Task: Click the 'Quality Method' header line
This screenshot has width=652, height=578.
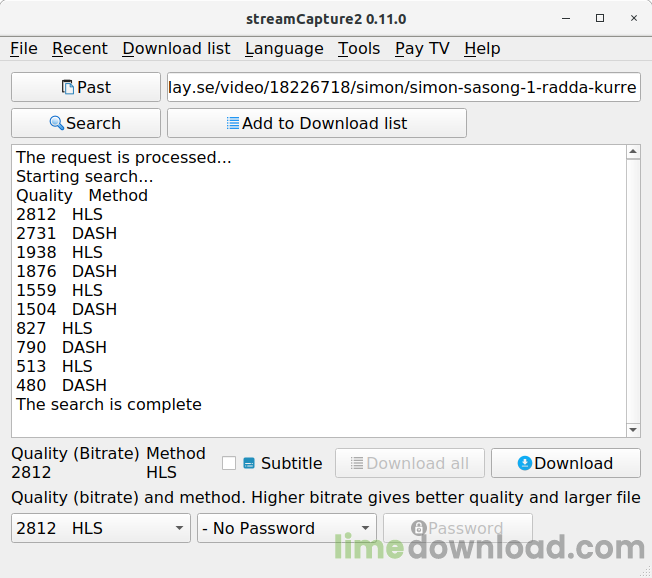Action: click(x=82, y=195)
